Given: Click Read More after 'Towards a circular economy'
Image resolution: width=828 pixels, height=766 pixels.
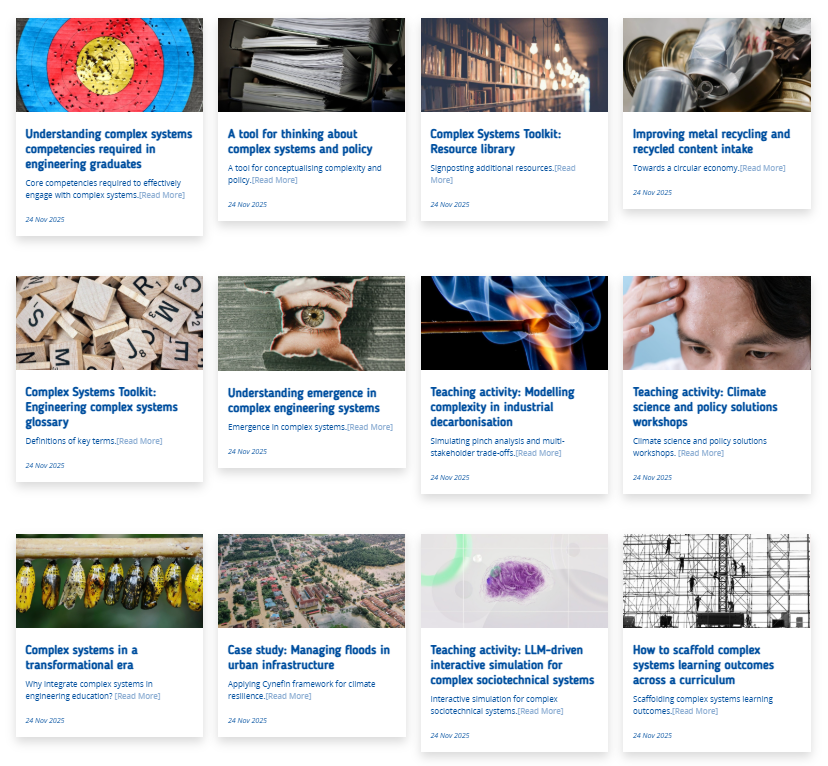Looking at the screenshot, I should point(762,168).
